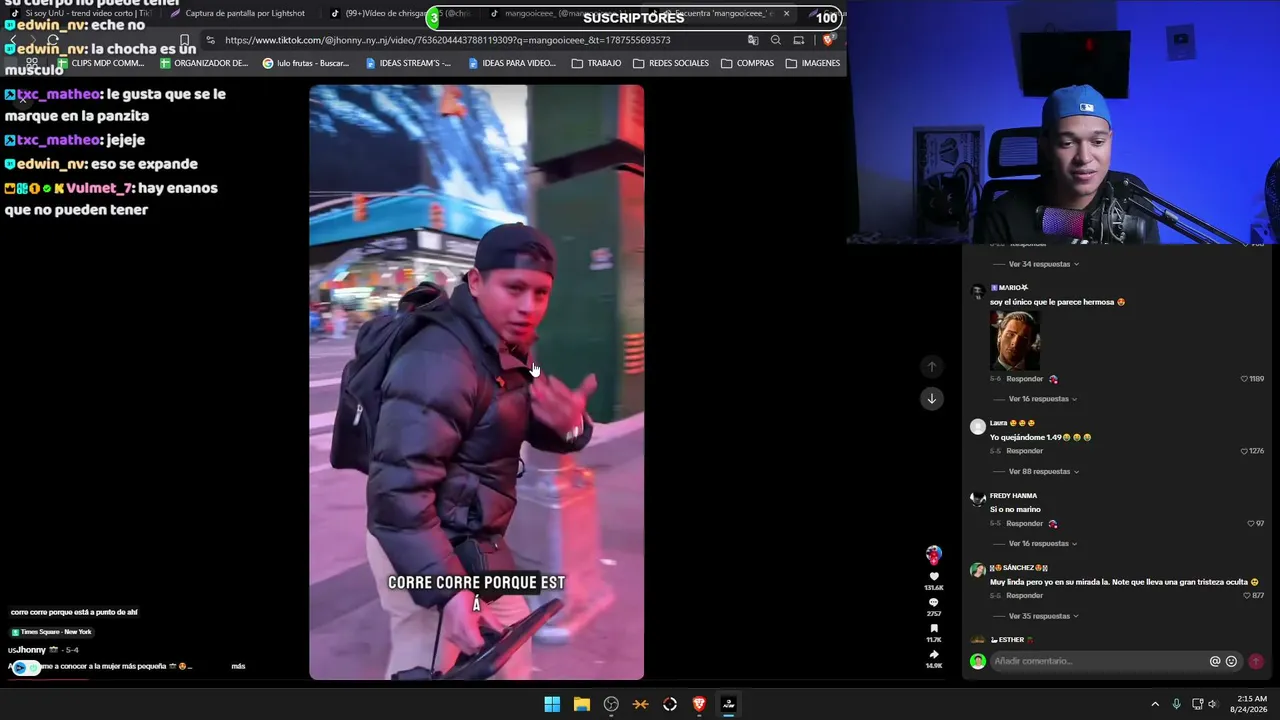Expand 'Ver 34 respuestas' replies

(1043, 264)
